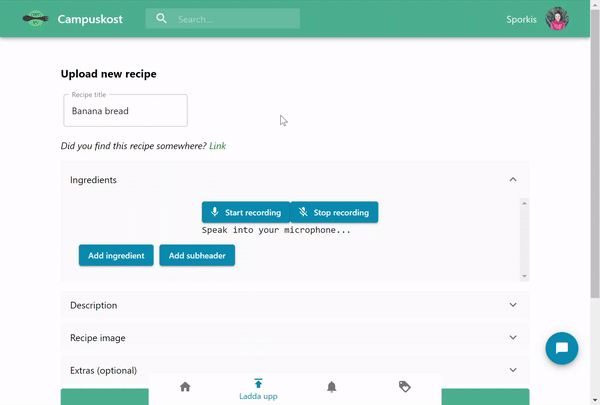600x405 pixels.
Task: Click the 'Speak into your microphone...' text
Action: [x=276, y=230]
